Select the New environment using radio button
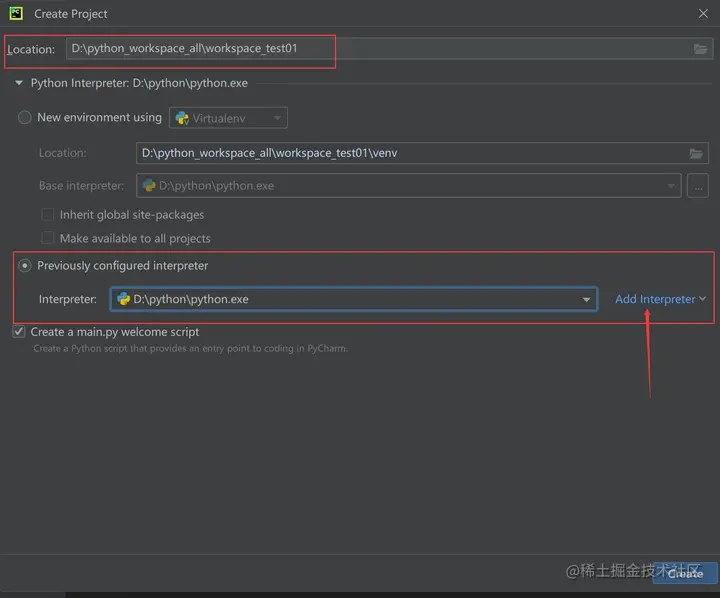 click(x=24, y=118)
